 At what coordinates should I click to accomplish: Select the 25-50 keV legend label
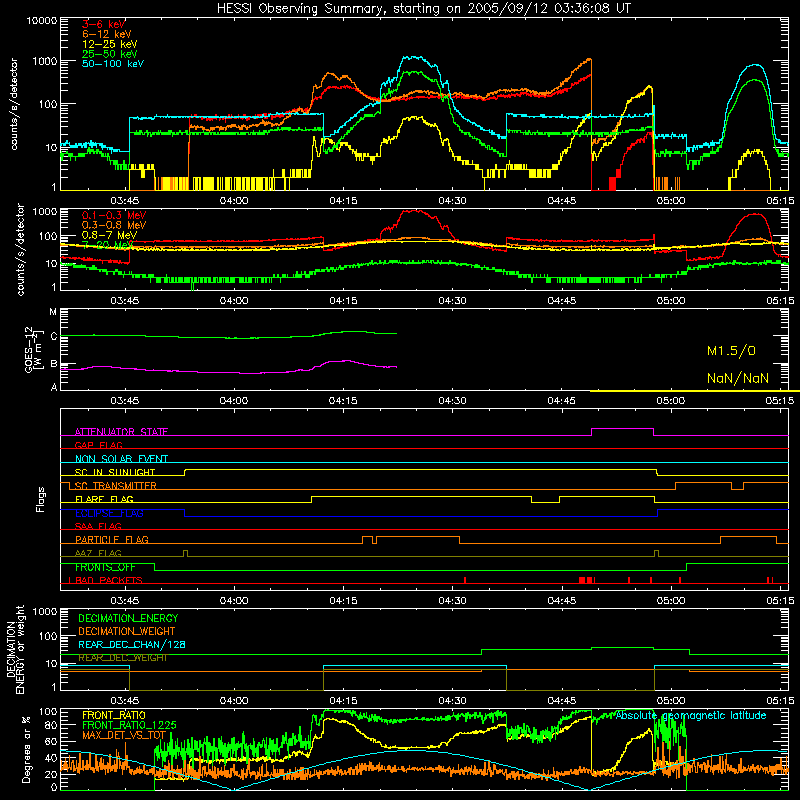click(110, 54)
